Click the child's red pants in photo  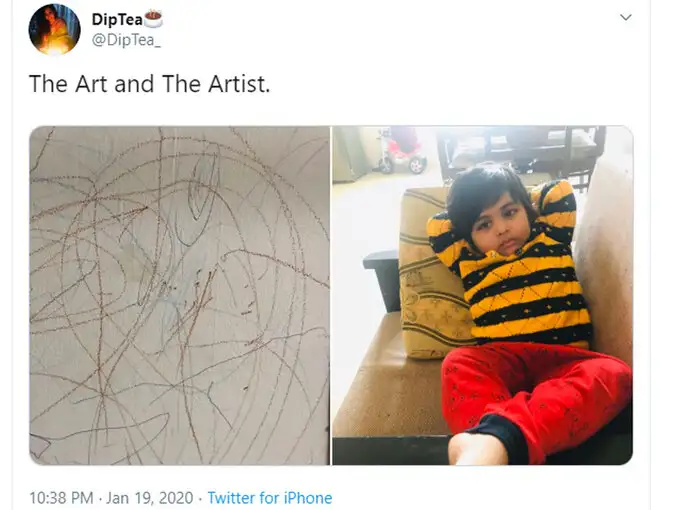pyautogui.click(x=530, y=390)
